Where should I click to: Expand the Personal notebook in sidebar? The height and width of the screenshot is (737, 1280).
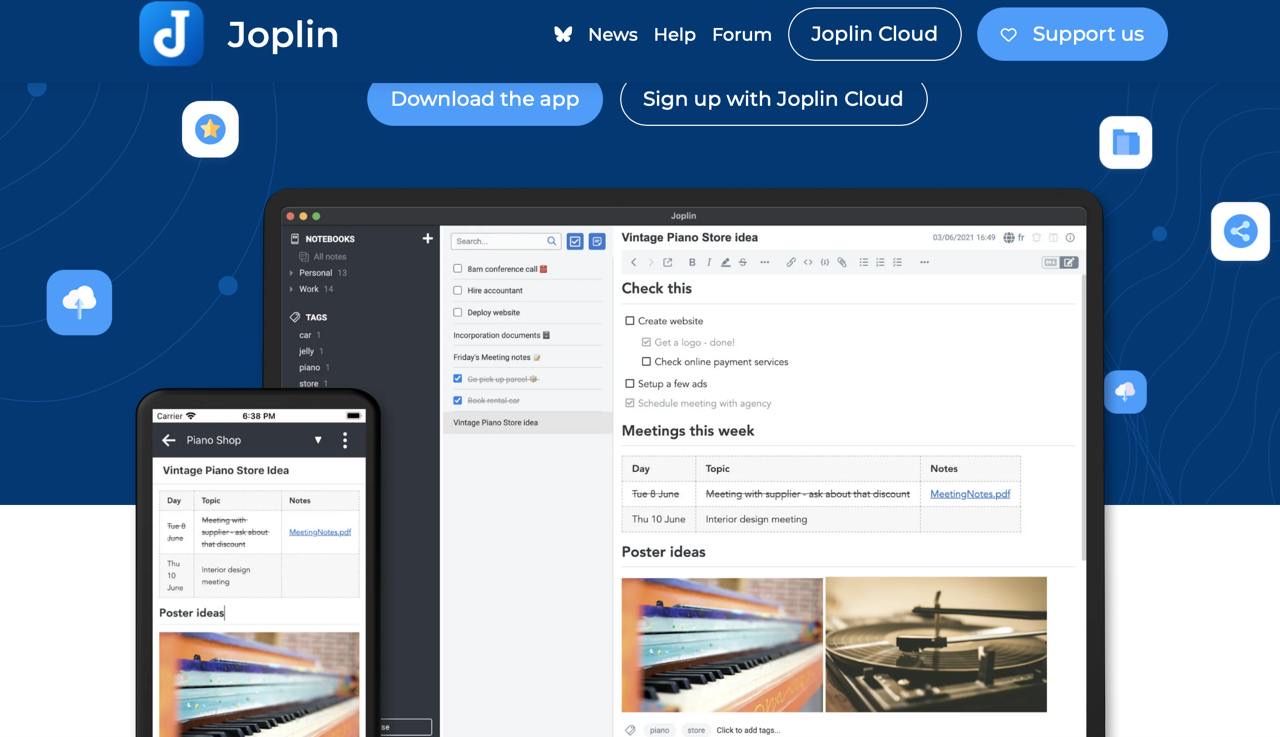tap(291, 273)
